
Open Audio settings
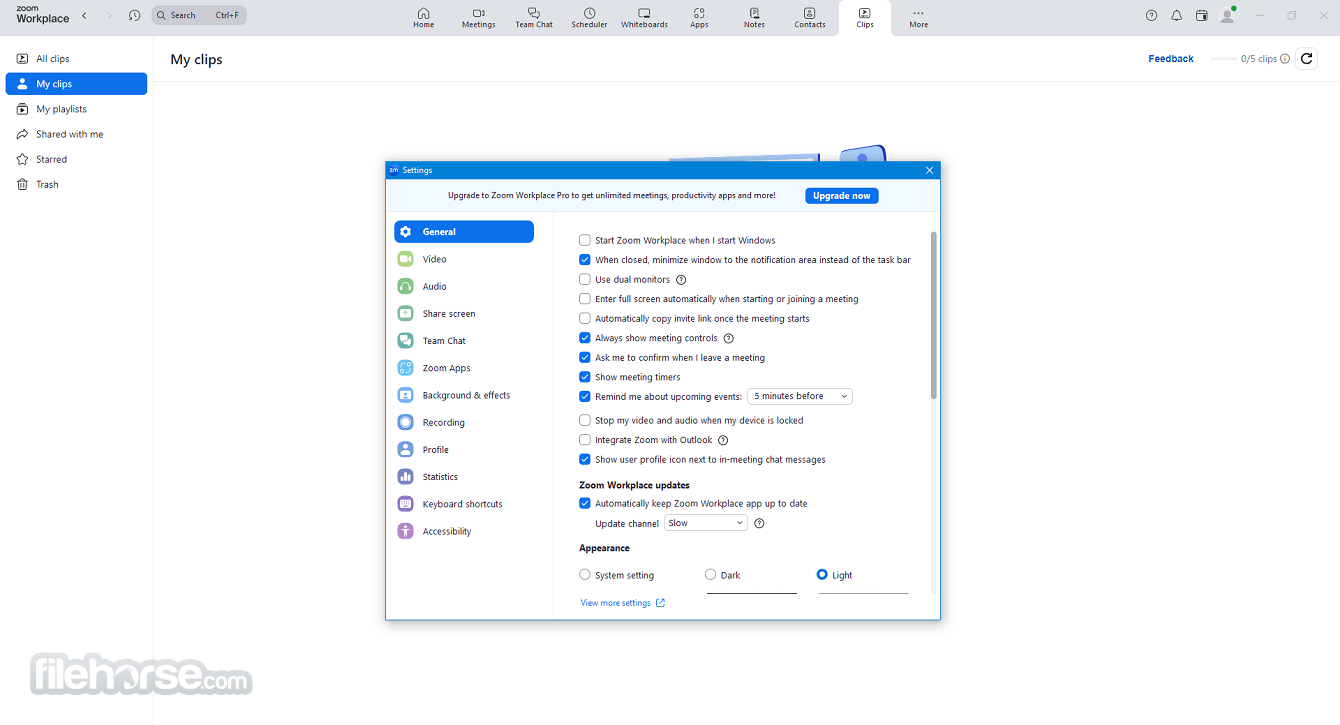(464, 286)
